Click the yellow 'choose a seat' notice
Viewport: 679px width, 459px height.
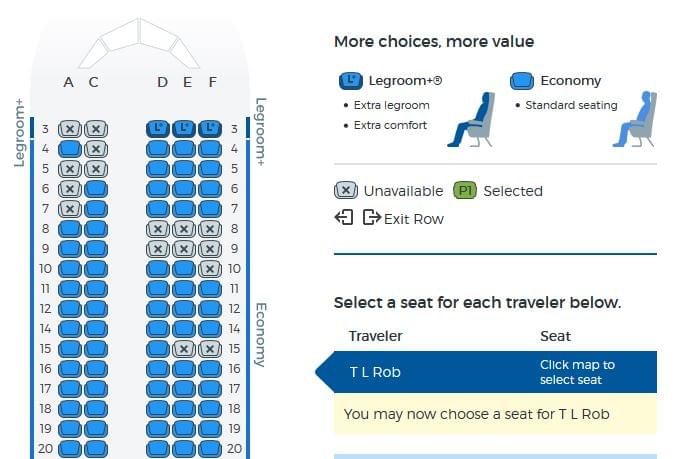click(x=495, y=414)
